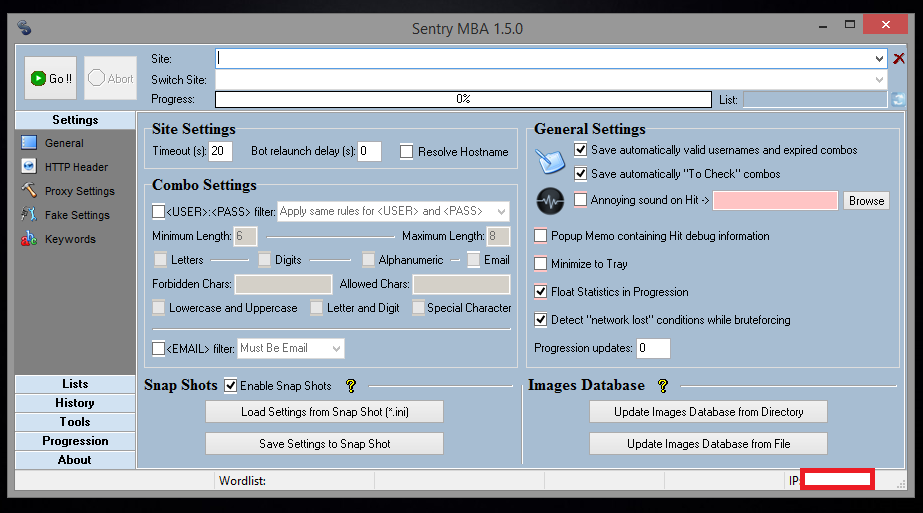The height and width of the screenshot is (513, 923).
Task: Enable Minimize to Tray
Action: [x=540, y=263]
